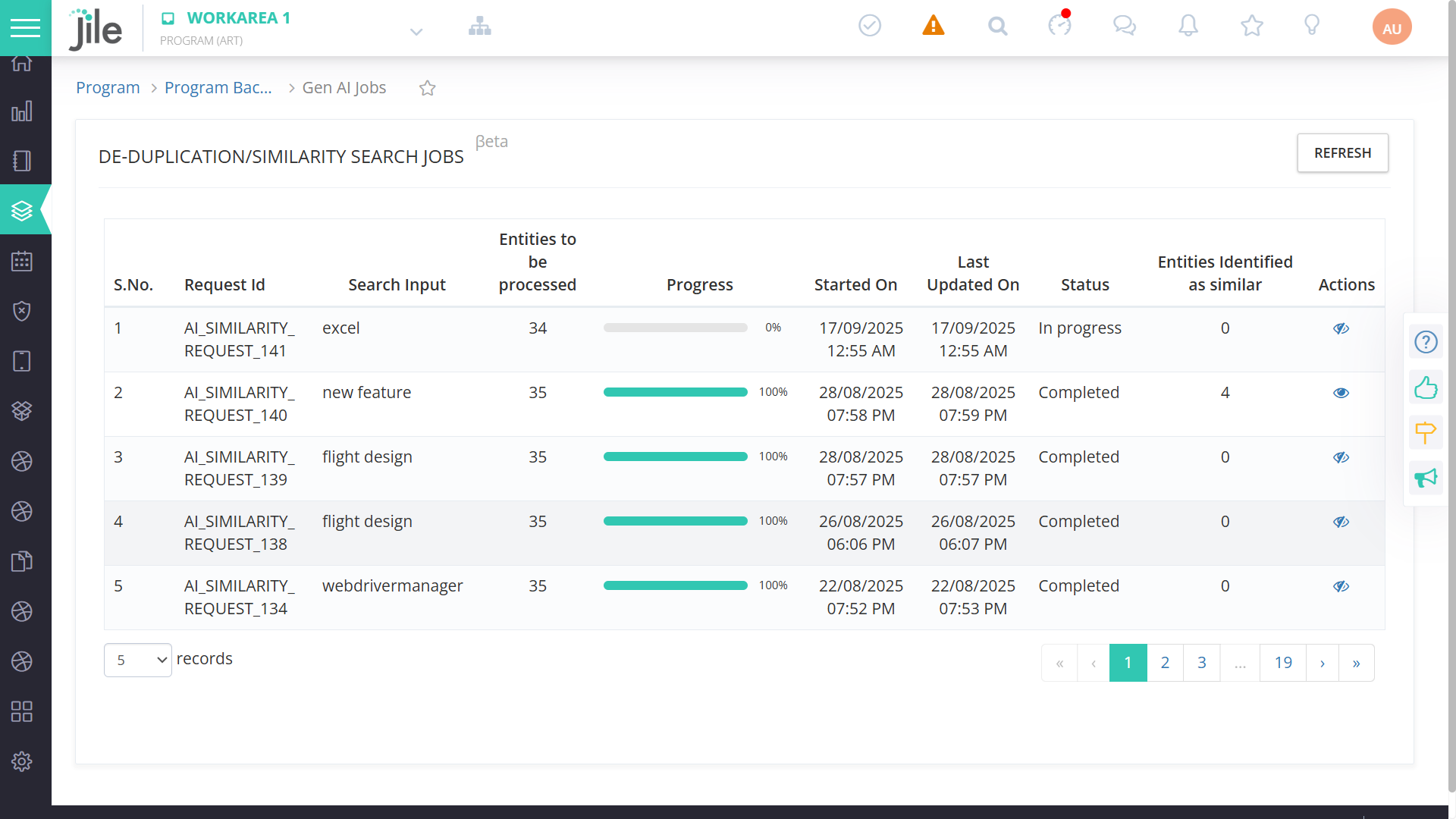This screenshot has width=1456, height=819.
Task: Click the REFRESH button
Action: 1342,153
